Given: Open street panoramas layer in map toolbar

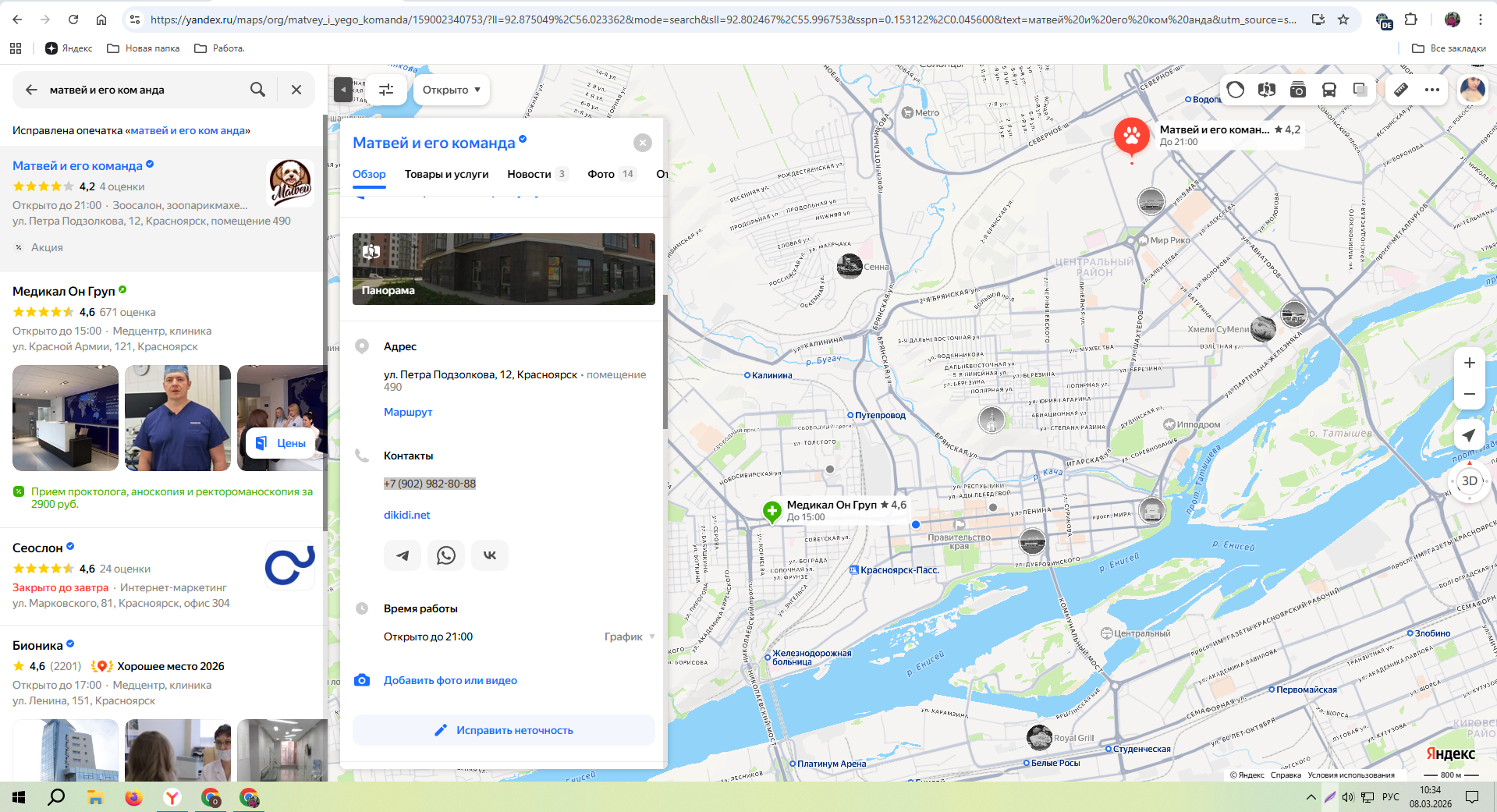Looking at the screenshot, I should point(1266,90).
